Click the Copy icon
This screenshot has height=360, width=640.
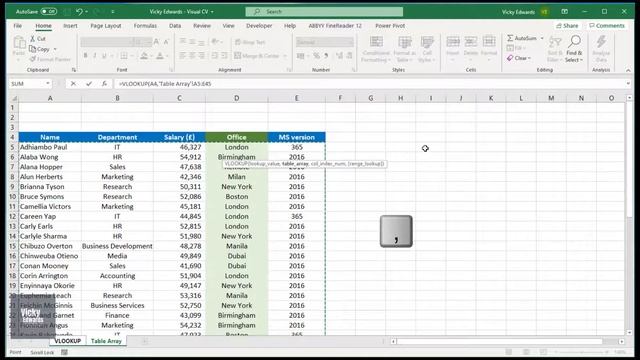click(33, 49)
